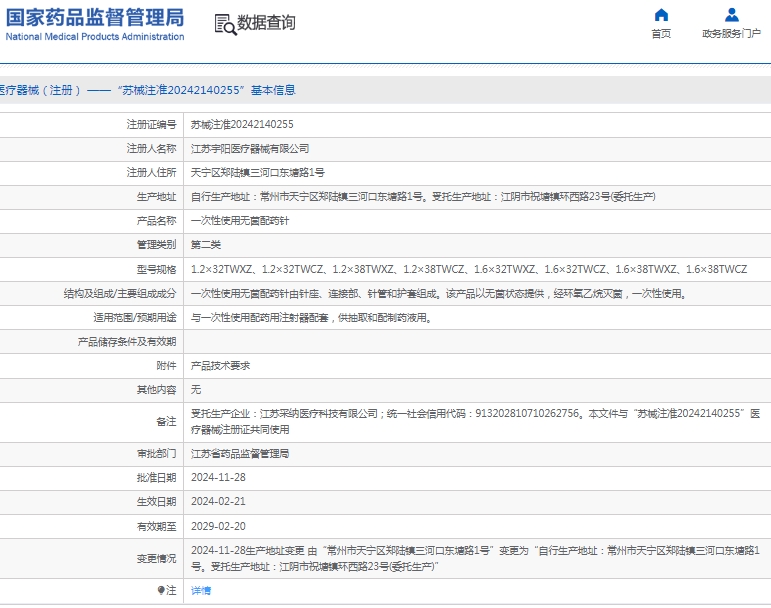Click the 生效日期 field label
The width and height of the screenshot is (771, 608).
coord(156,501)
